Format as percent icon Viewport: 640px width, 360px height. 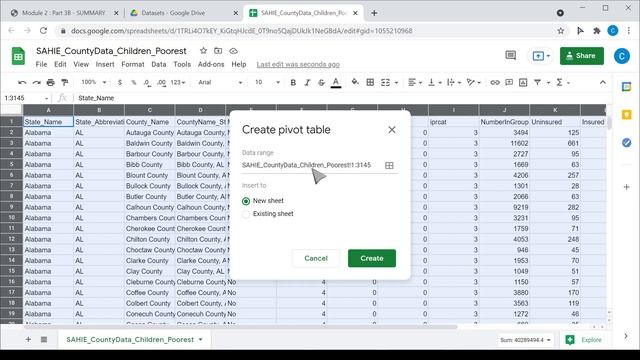133,82
